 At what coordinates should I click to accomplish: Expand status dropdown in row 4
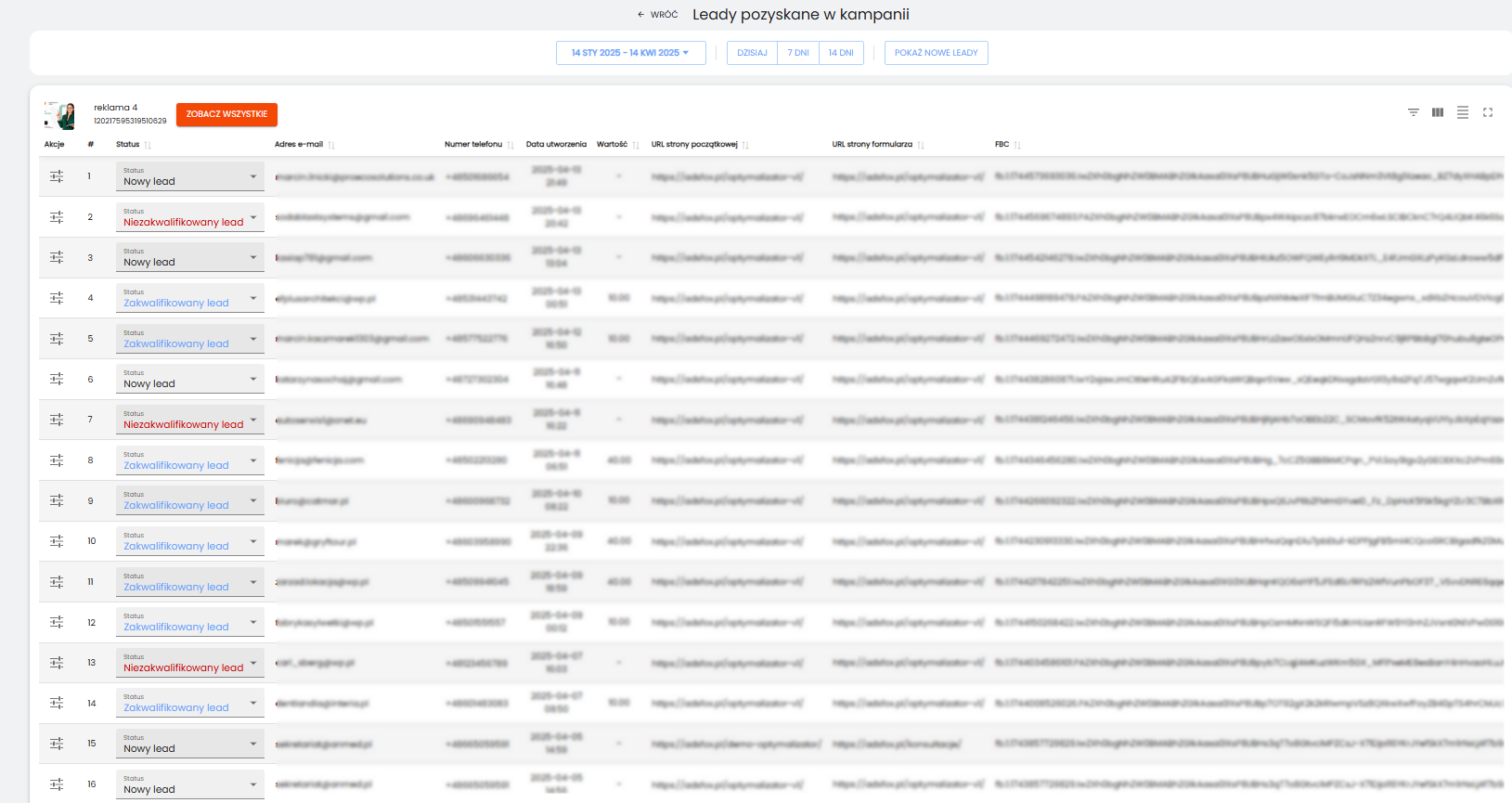pyautogui.click(x=252, y=298)
